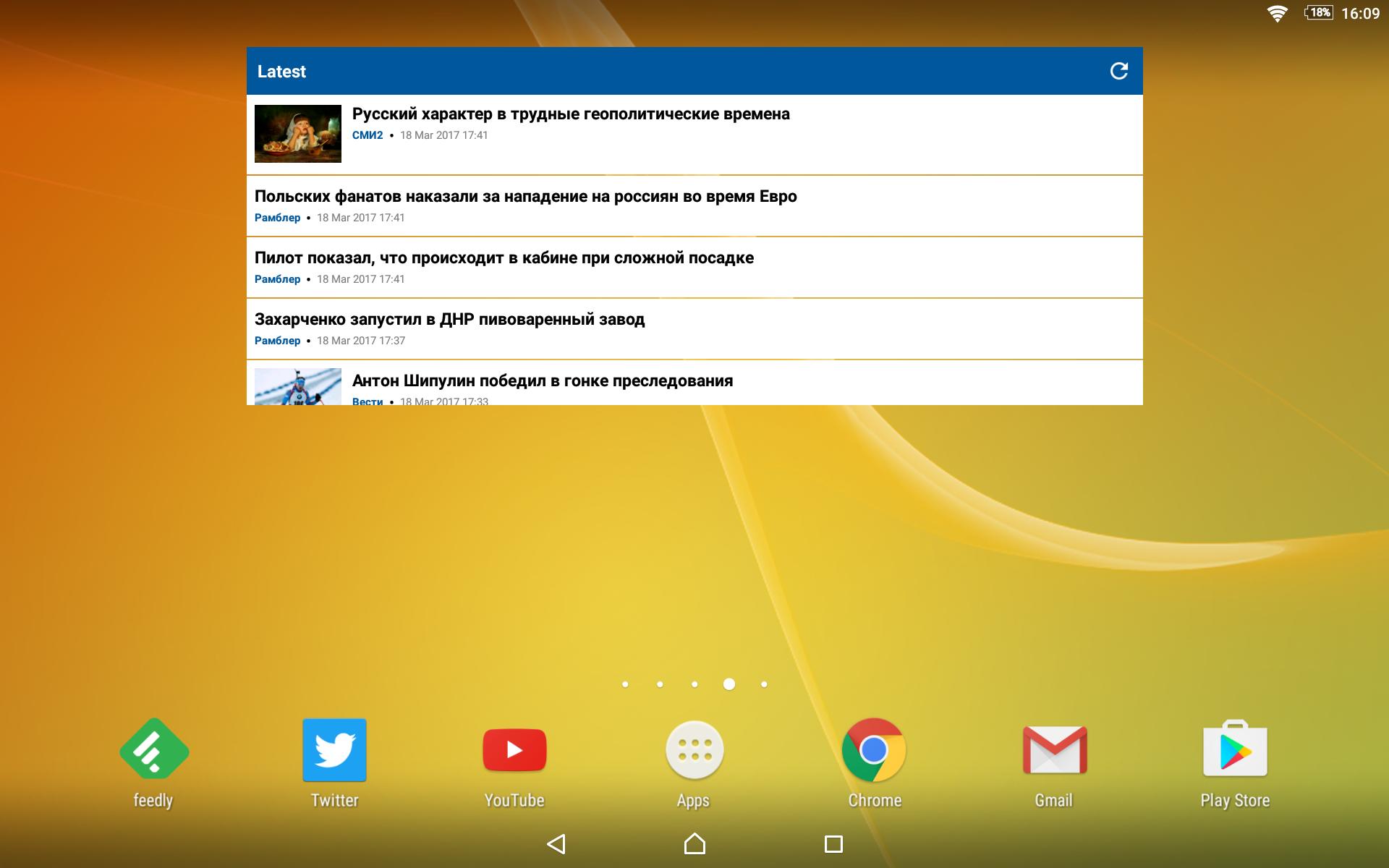1389x868 pixels.
Task: Tap the СМИ2 source label
Action: click(x=368, y=135)
